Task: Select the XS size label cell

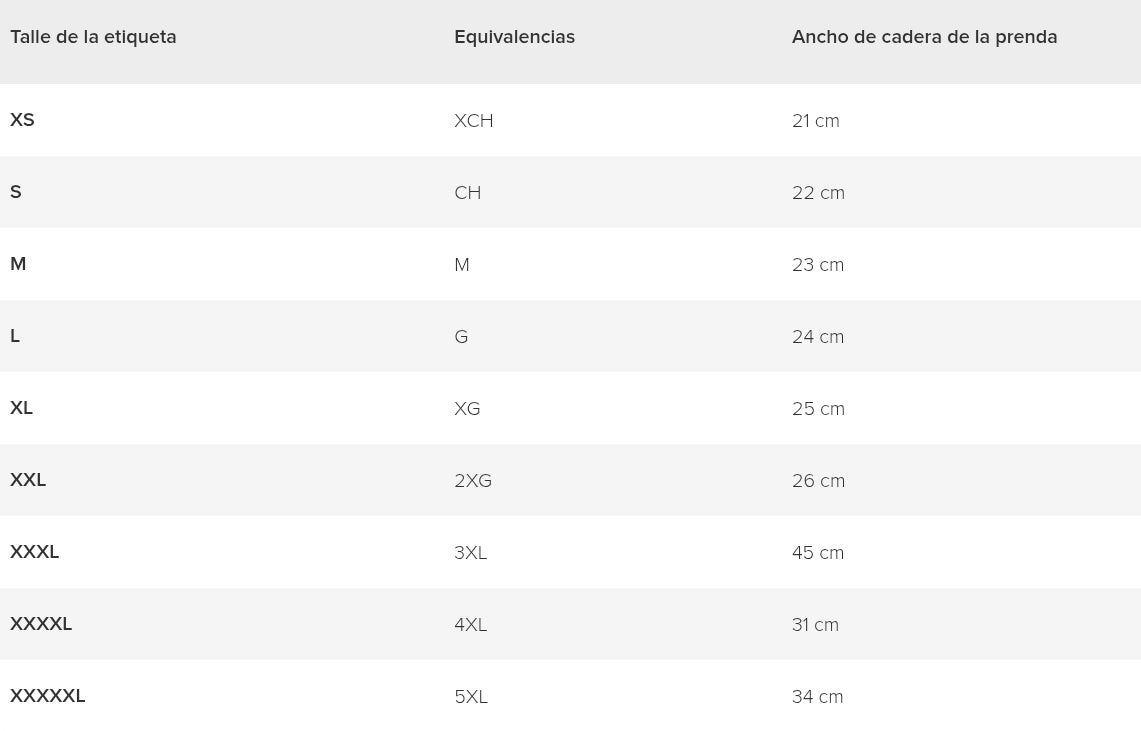Action: [22, 120]
